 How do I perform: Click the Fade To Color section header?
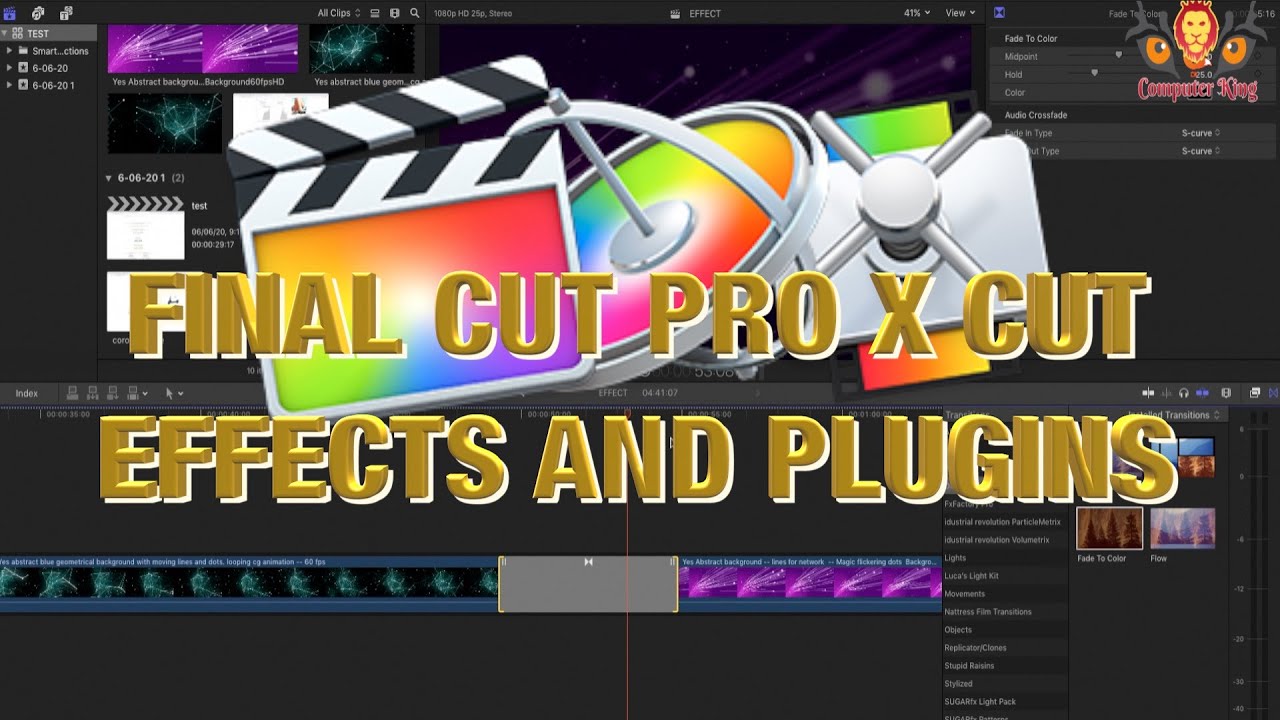tap(1030, 39)
